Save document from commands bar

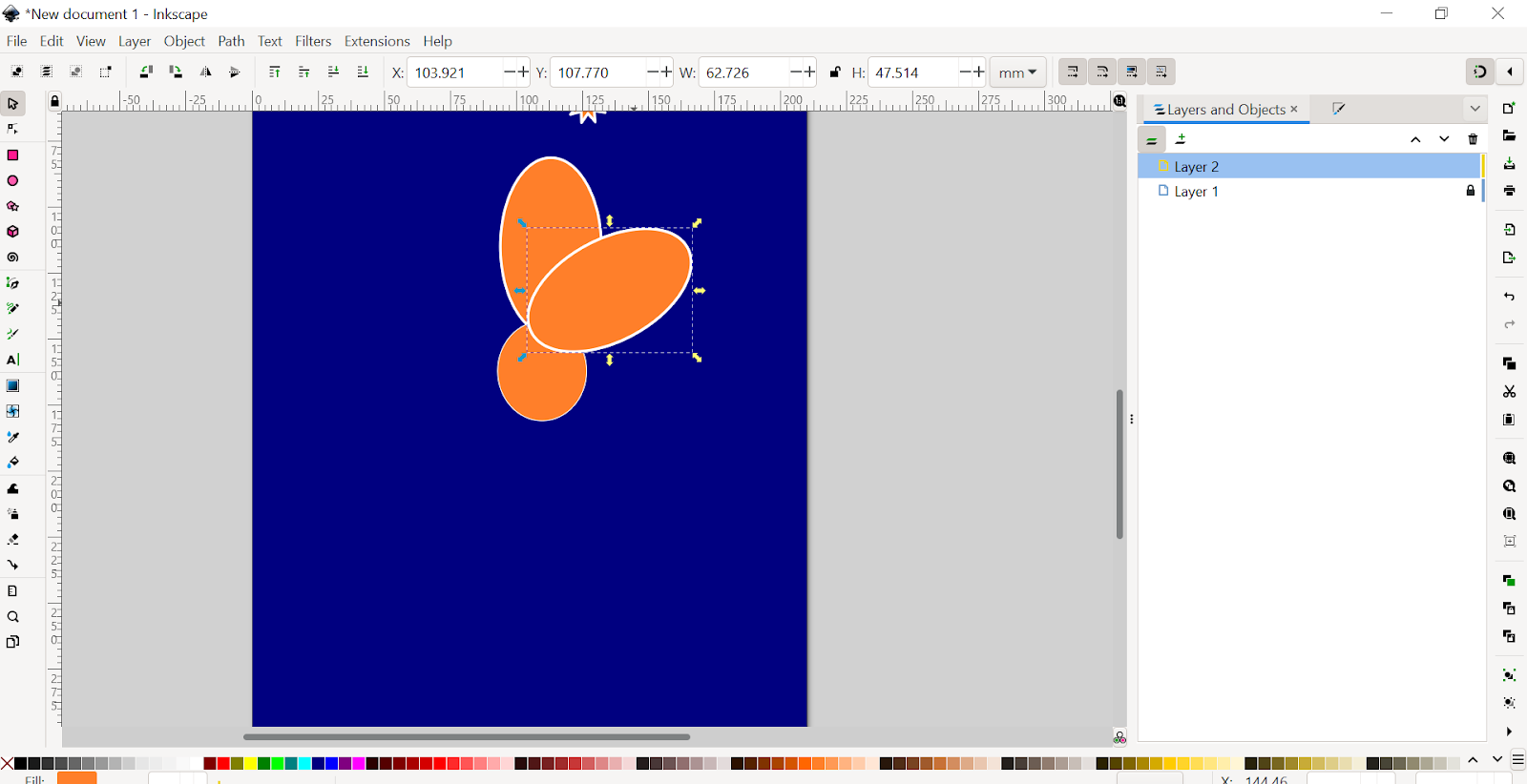click(1509, 164)
